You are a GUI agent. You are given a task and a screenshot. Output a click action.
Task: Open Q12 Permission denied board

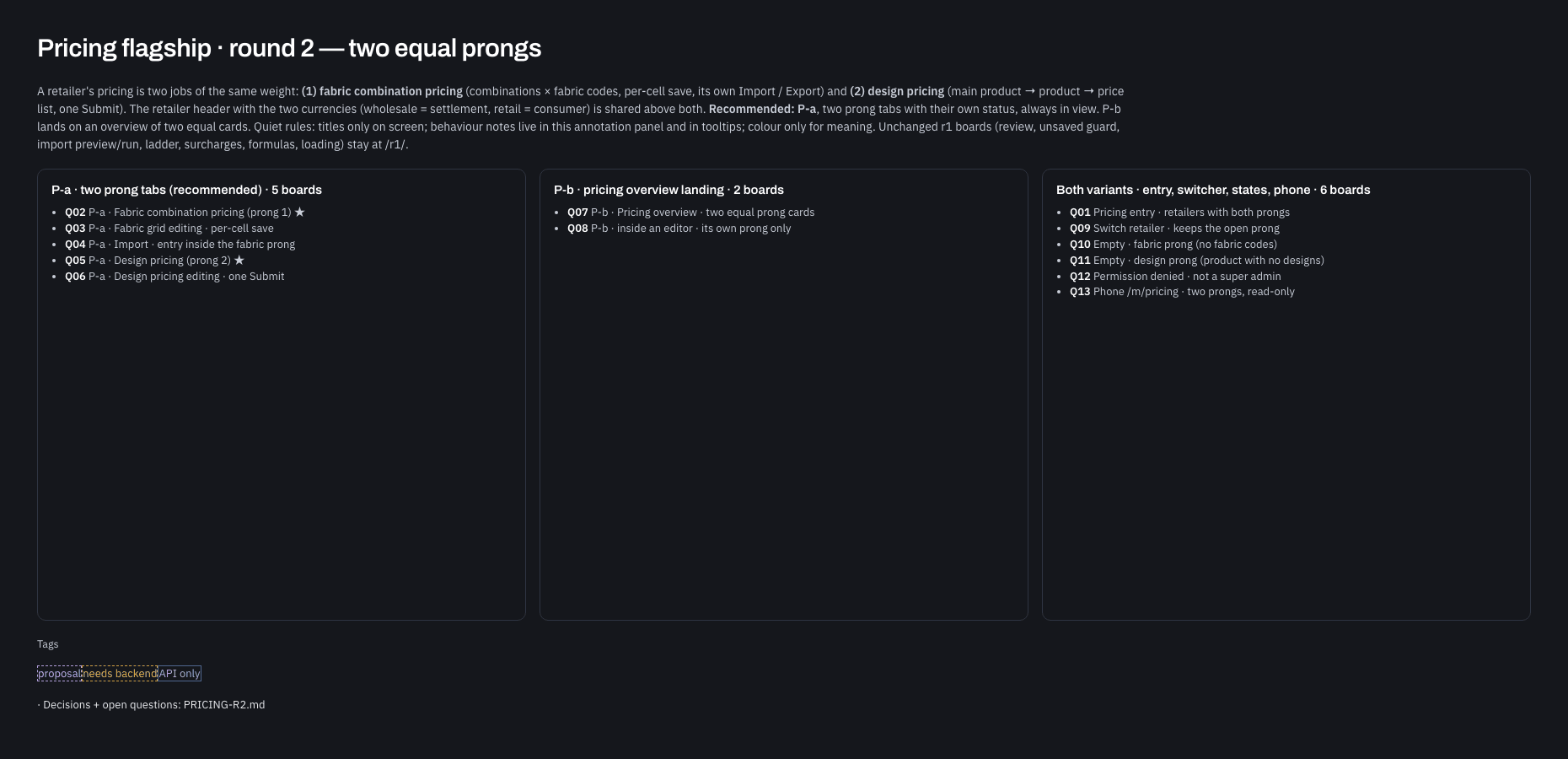1175,277
